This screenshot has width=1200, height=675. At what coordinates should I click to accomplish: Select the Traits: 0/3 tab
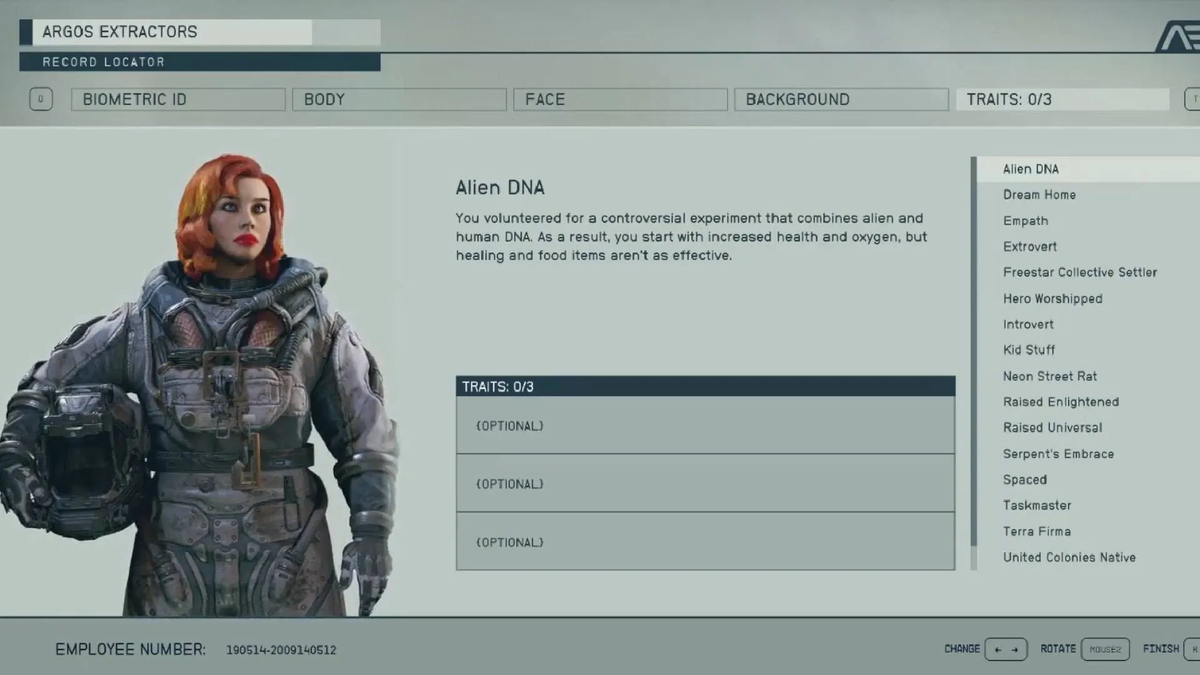click(1062, 99)
